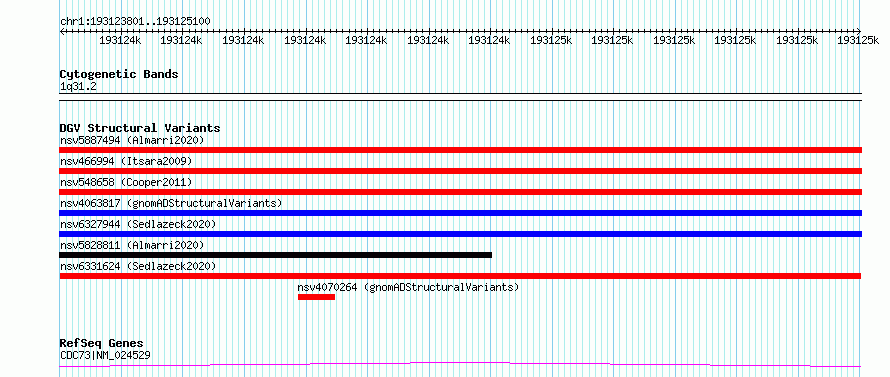Click the nsv5828811 (Almarri2020) label
Screen dimensions: 890x377
point(132,245)
